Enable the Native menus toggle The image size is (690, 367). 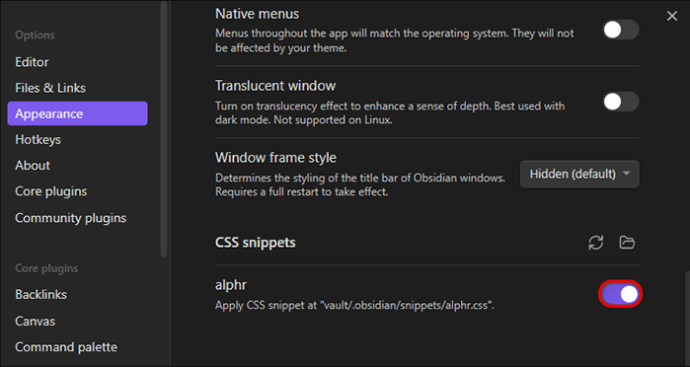coord(620,30)
